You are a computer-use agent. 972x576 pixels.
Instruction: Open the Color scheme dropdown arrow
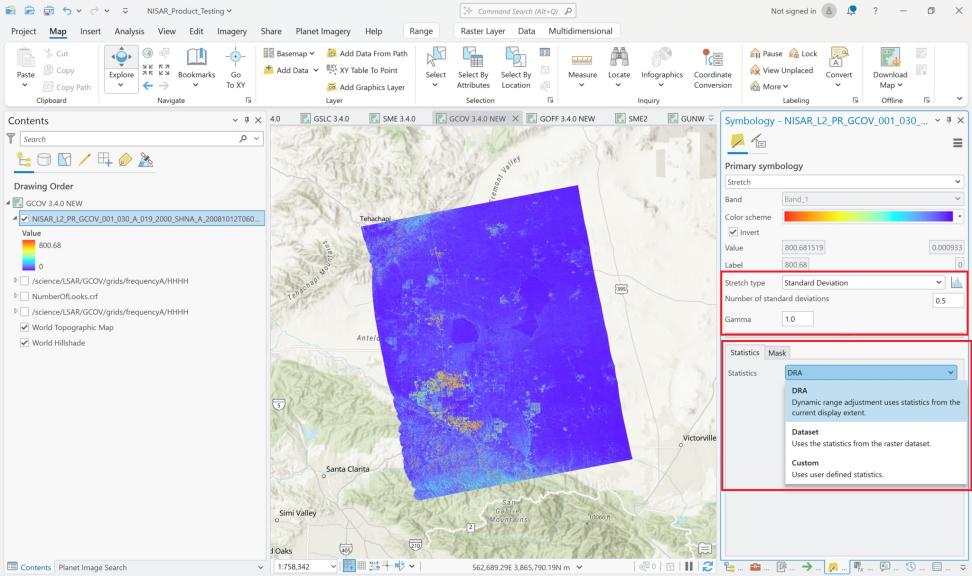[x=960, y=217]
